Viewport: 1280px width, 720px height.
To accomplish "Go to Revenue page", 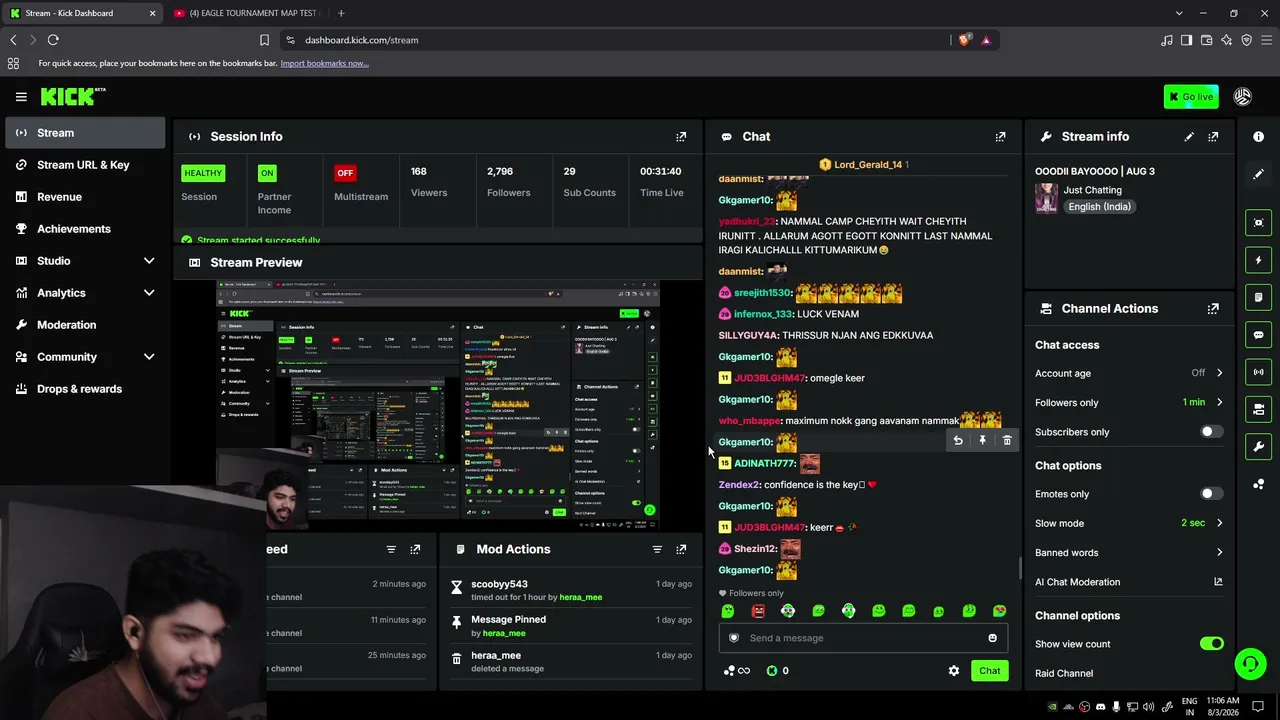I will (x=84, y=197).
